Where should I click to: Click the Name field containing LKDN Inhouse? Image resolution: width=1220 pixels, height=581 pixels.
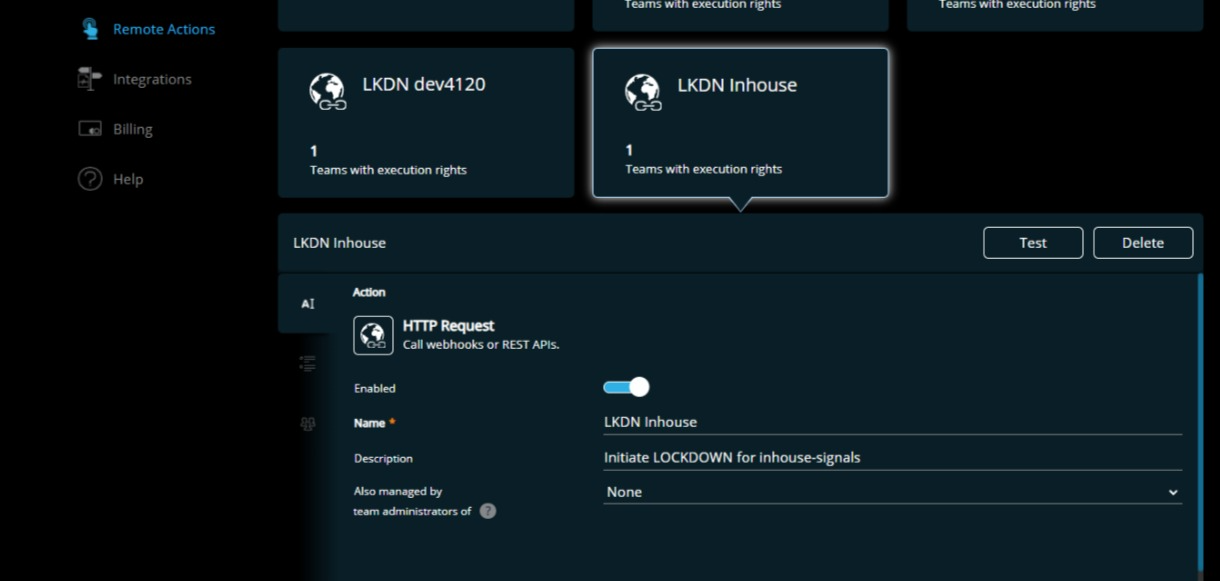click(892, 422)
